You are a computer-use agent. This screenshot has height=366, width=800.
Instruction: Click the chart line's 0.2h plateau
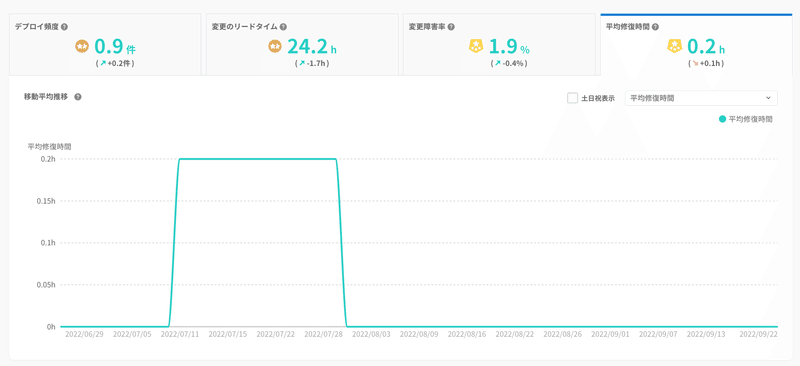pyautogui.click(x=258, y=159)
